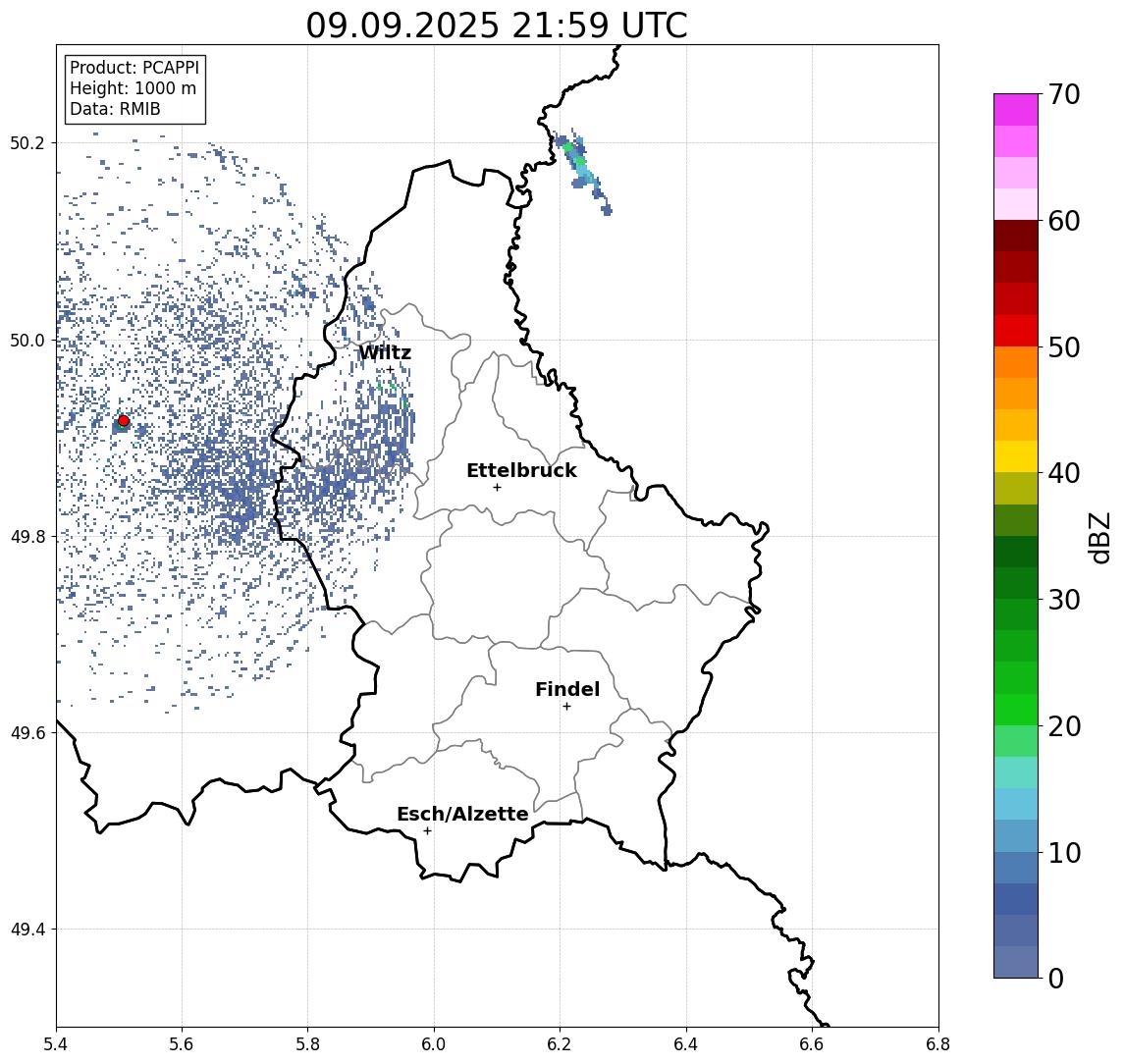Click the colorbar tick label 70
This screenshot has width=1124, height=1064.
pyautogui.click(x=1064, y=94)
